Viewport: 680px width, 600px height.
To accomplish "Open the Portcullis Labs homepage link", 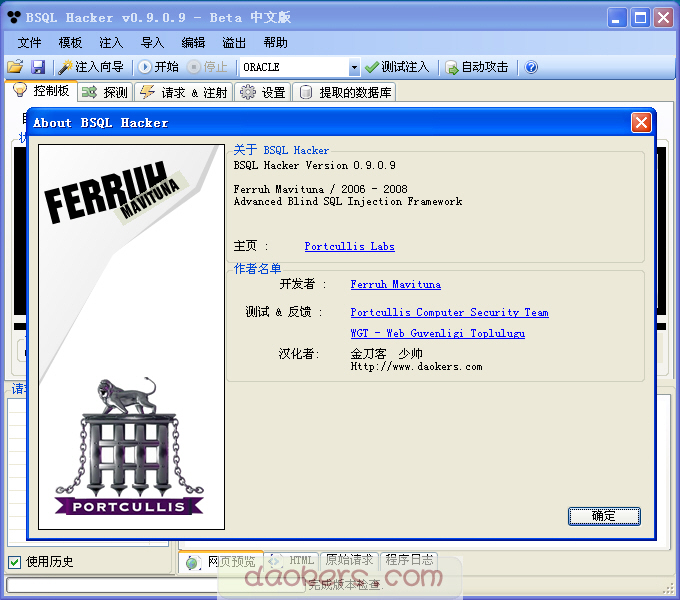I will [x=349, y=246].
